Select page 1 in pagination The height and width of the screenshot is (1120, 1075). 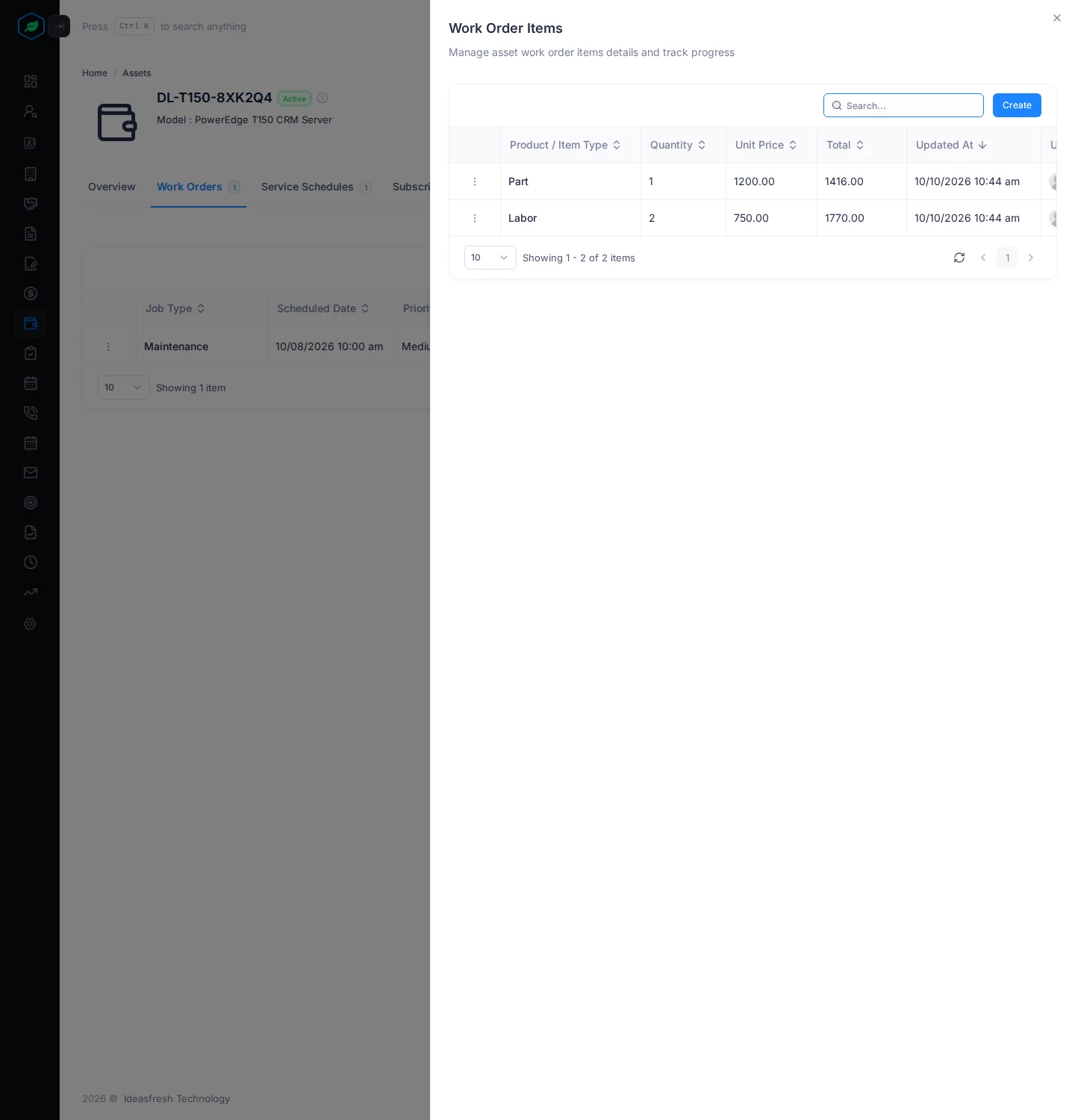[1007, 258]
